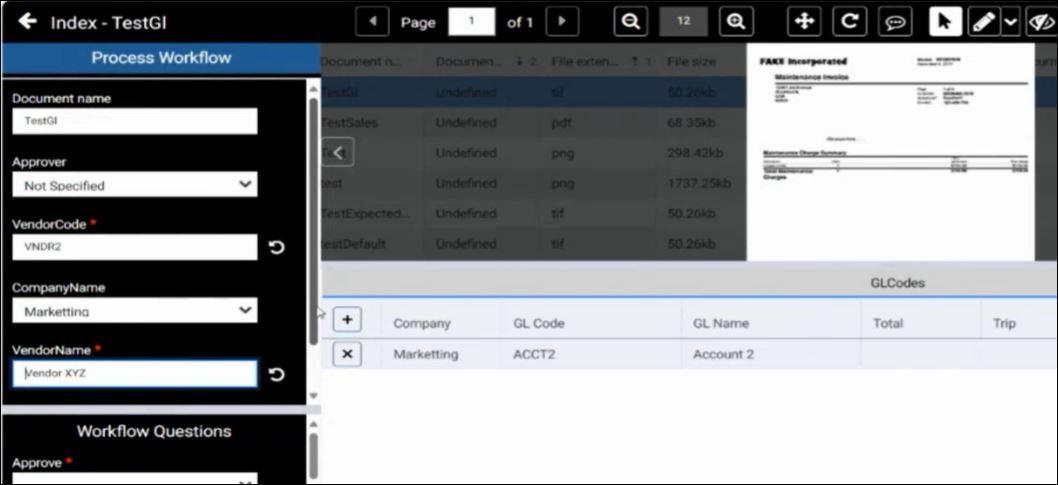This screenshot has height=485, width=1058.
Task: Toggle annotation visibility with the eye icon
Action: (x=1040, y=21)
